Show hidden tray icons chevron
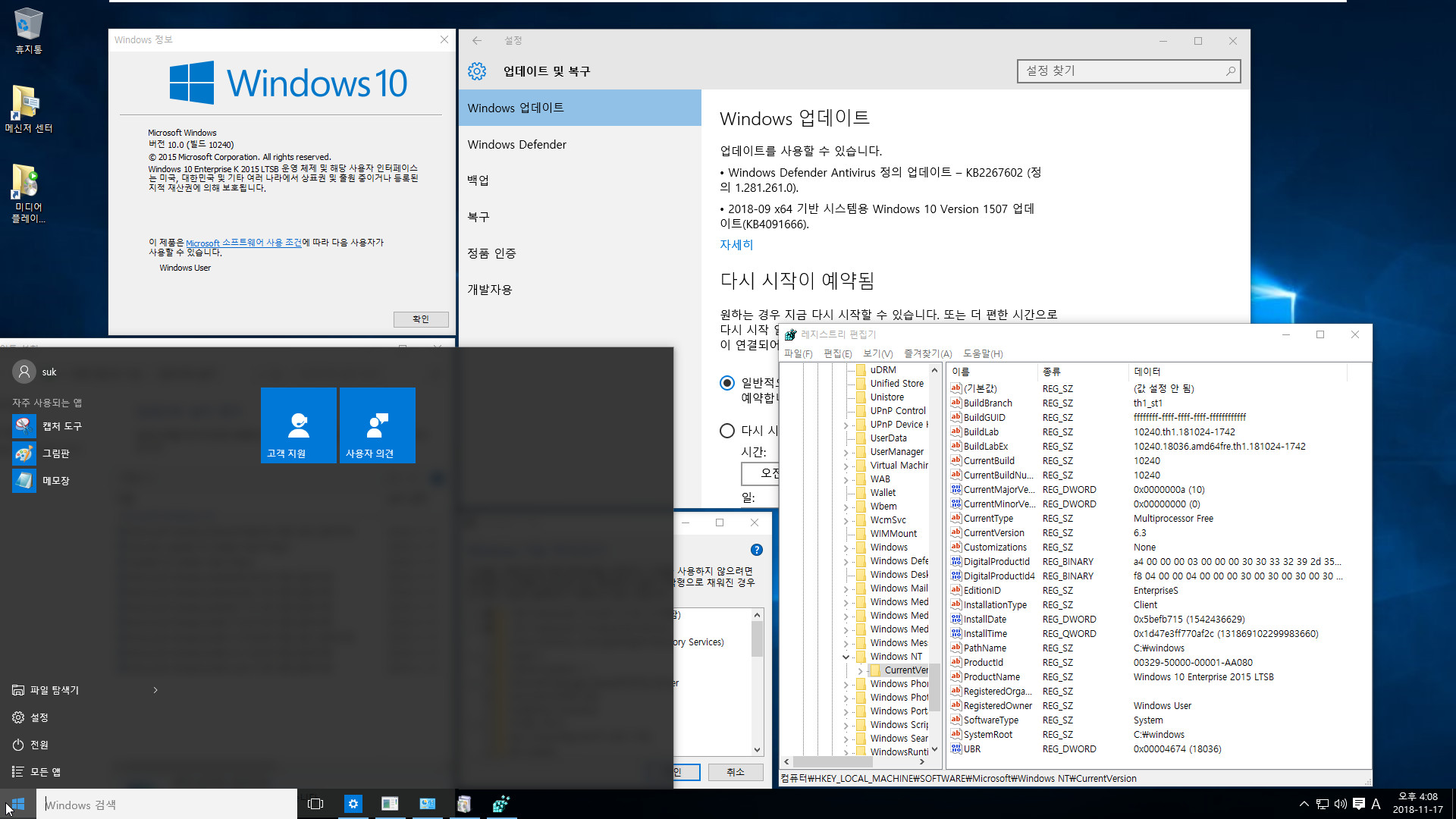The height and width of the screenshot is (819, 1456). [1304, 804]
